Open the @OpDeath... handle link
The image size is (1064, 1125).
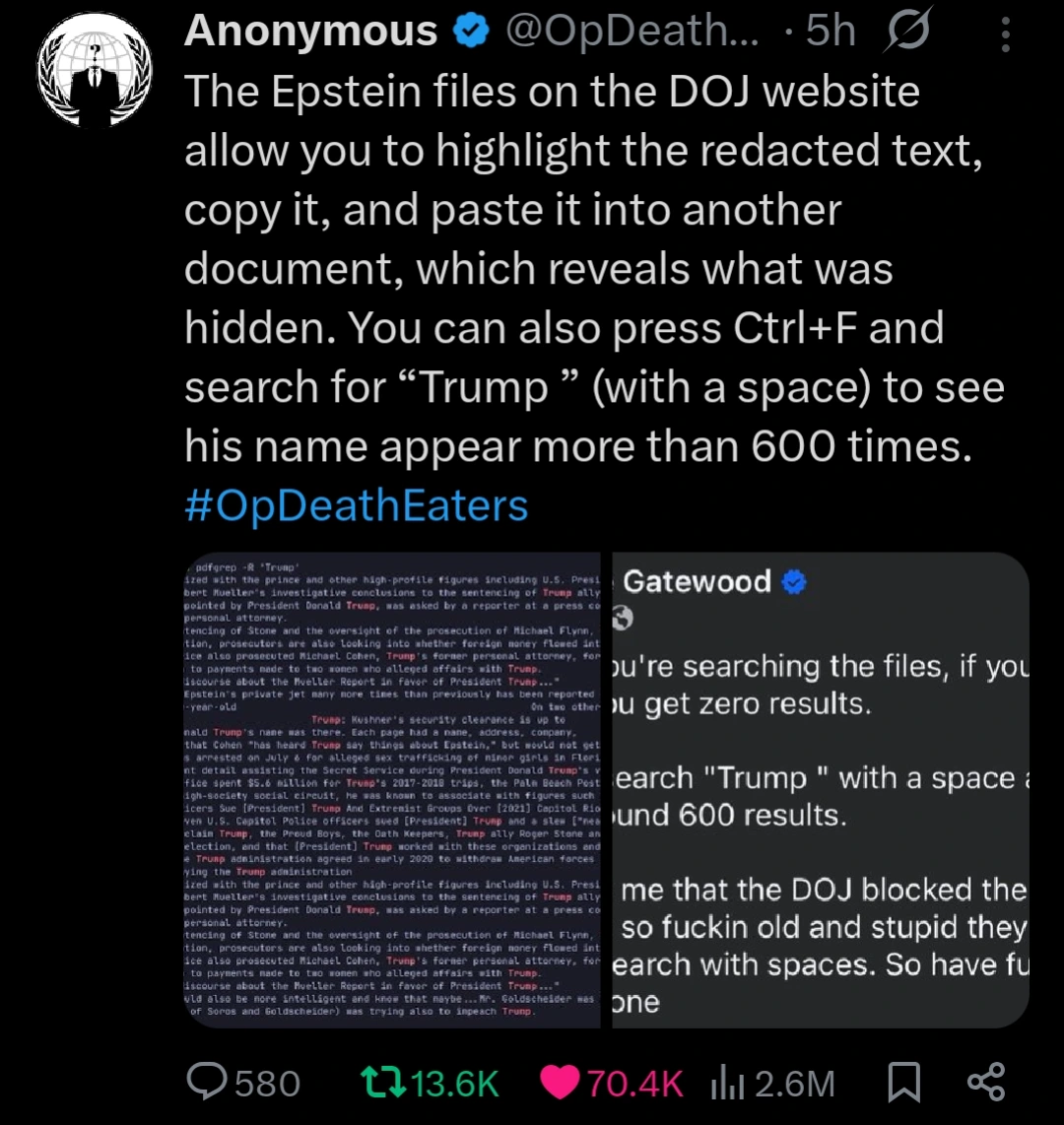(631, 32)
